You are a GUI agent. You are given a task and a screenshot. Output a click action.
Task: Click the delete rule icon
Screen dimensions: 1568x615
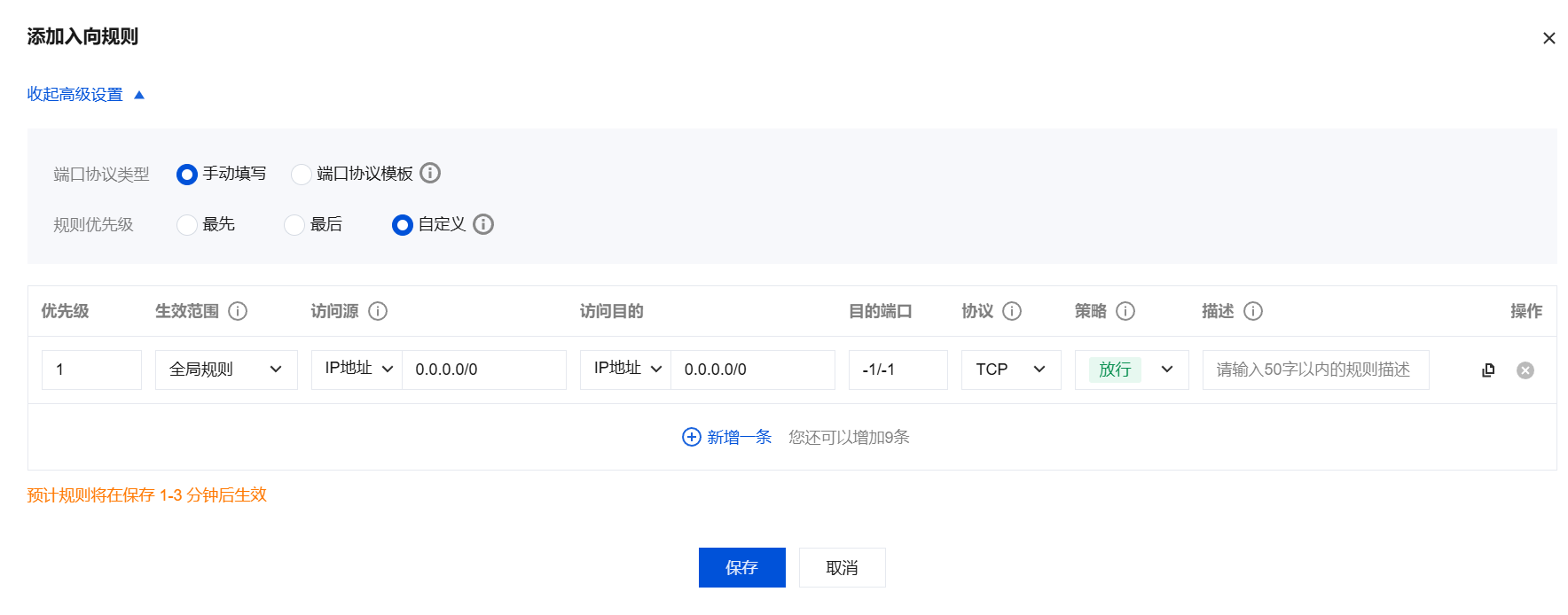[1525, 370]
